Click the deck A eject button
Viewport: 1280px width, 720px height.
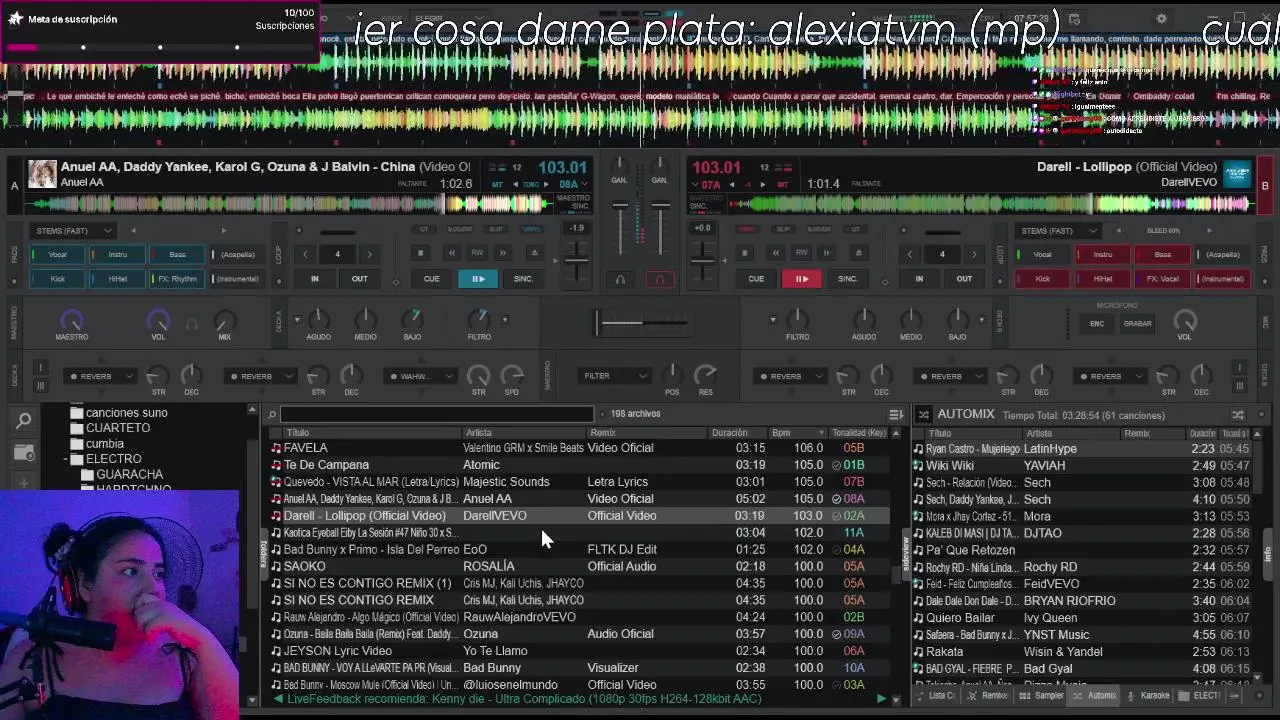click(534, 253)
